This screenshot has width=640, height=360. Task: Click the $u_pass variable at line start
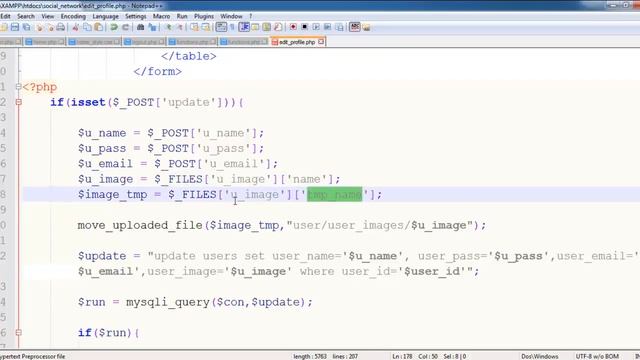102,149
